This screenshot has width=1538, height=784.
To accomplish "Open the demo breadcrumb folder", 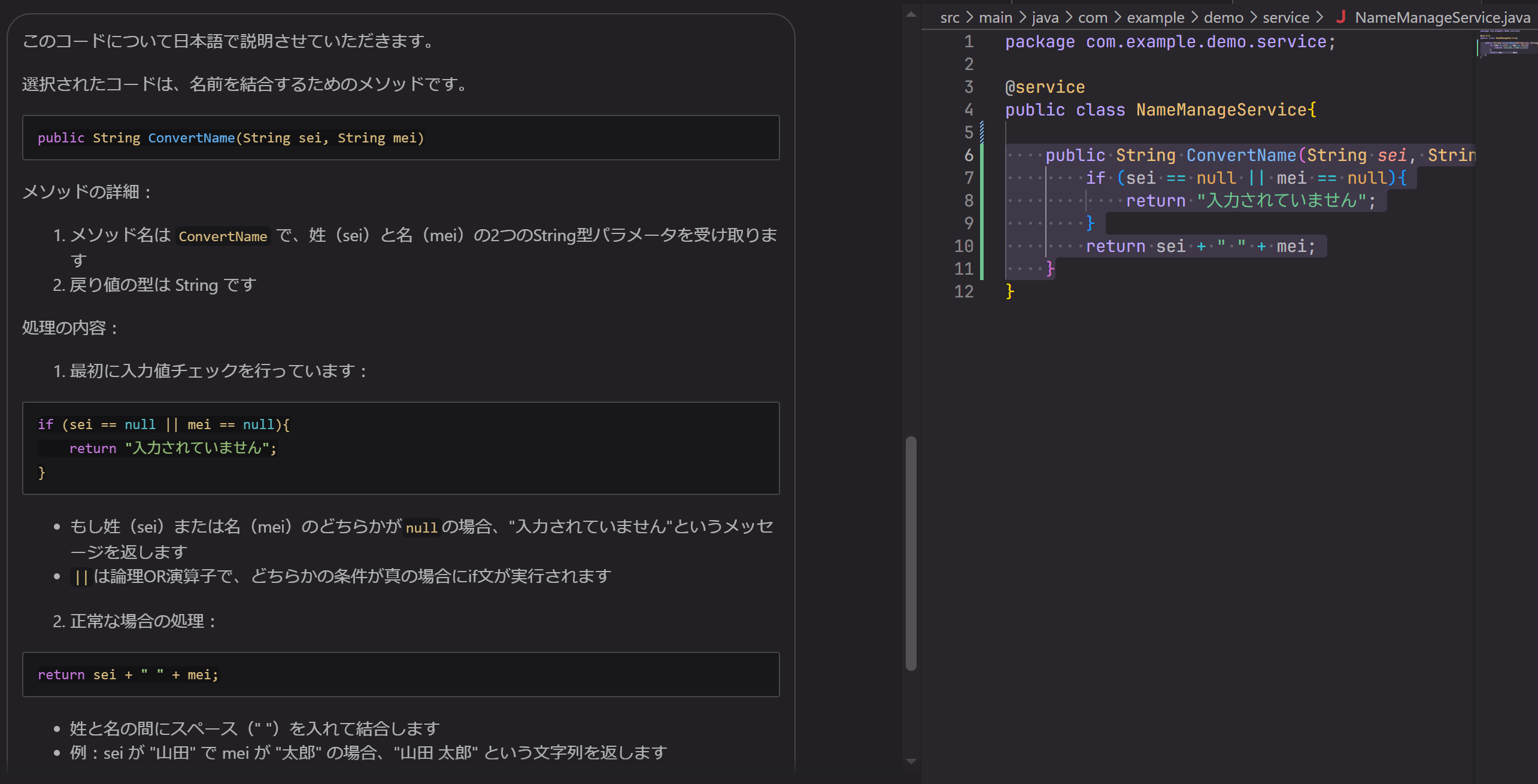I will 1224,17.
